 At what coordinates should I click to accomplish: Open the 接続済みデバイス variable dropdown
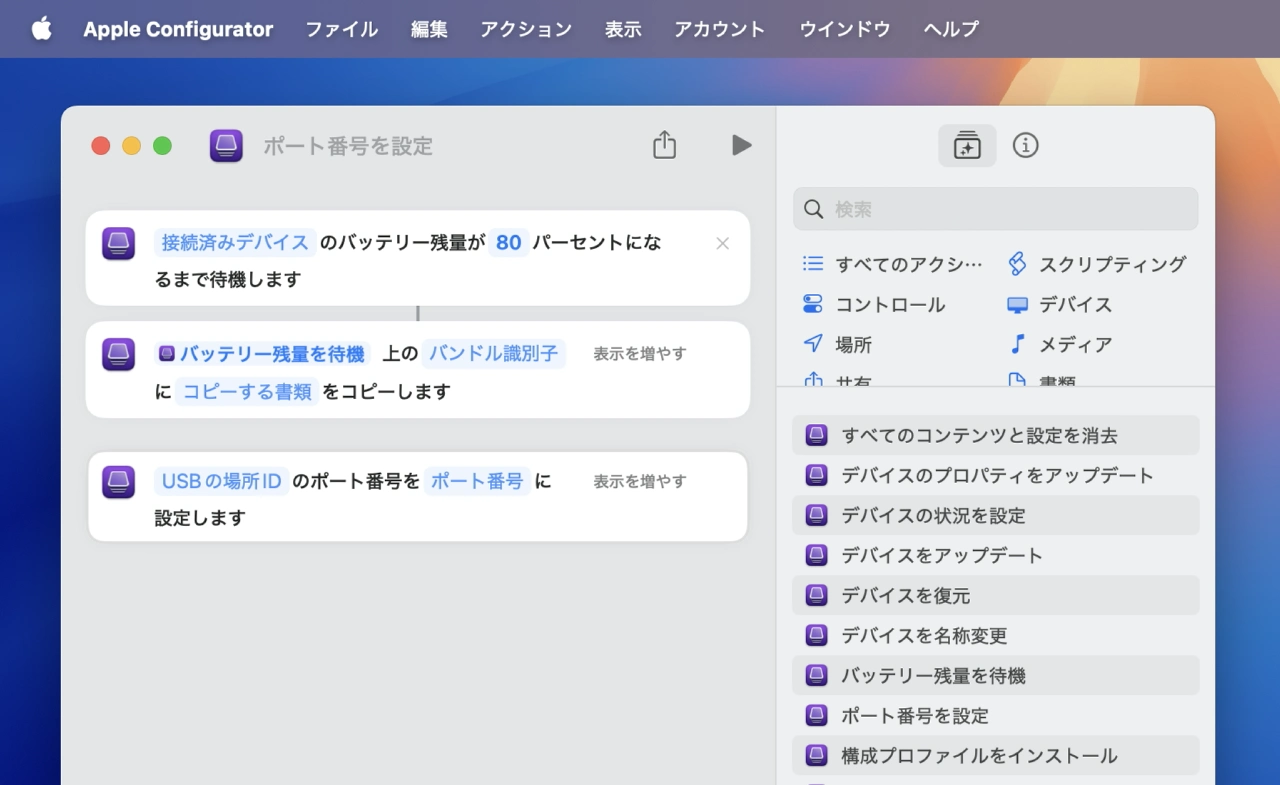235,242
